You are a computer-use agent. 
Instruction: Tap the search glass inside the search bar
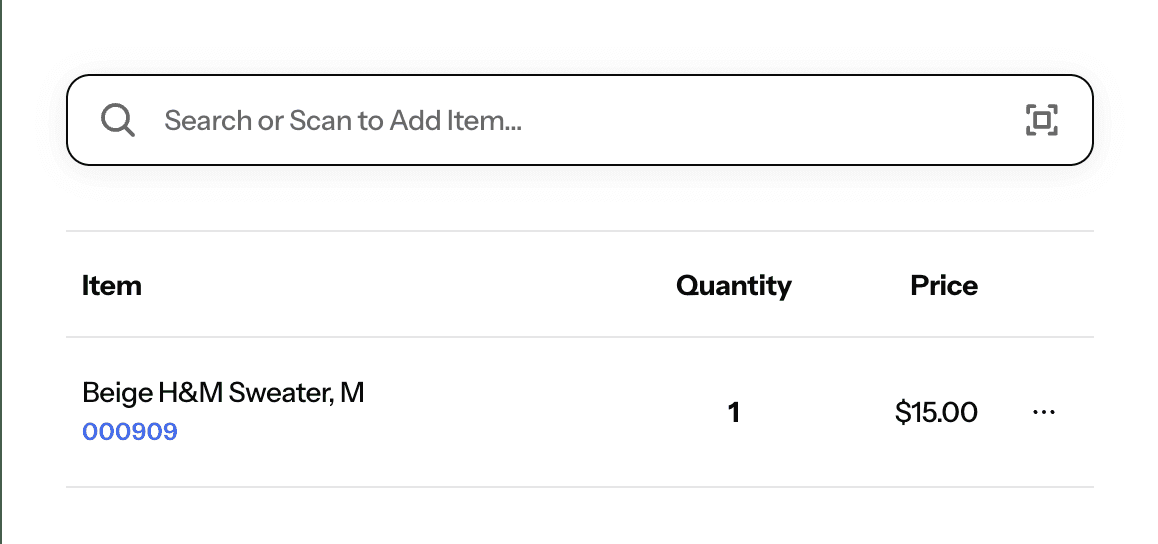[x=117, y=120]
